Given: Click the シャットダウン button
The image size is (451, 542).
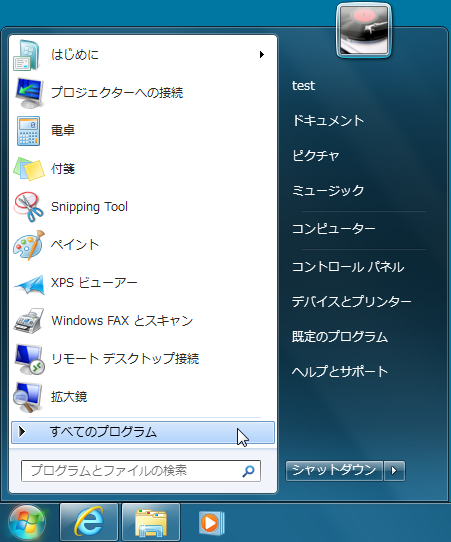Looking at the screenshot, I should (x=334, y=470).
